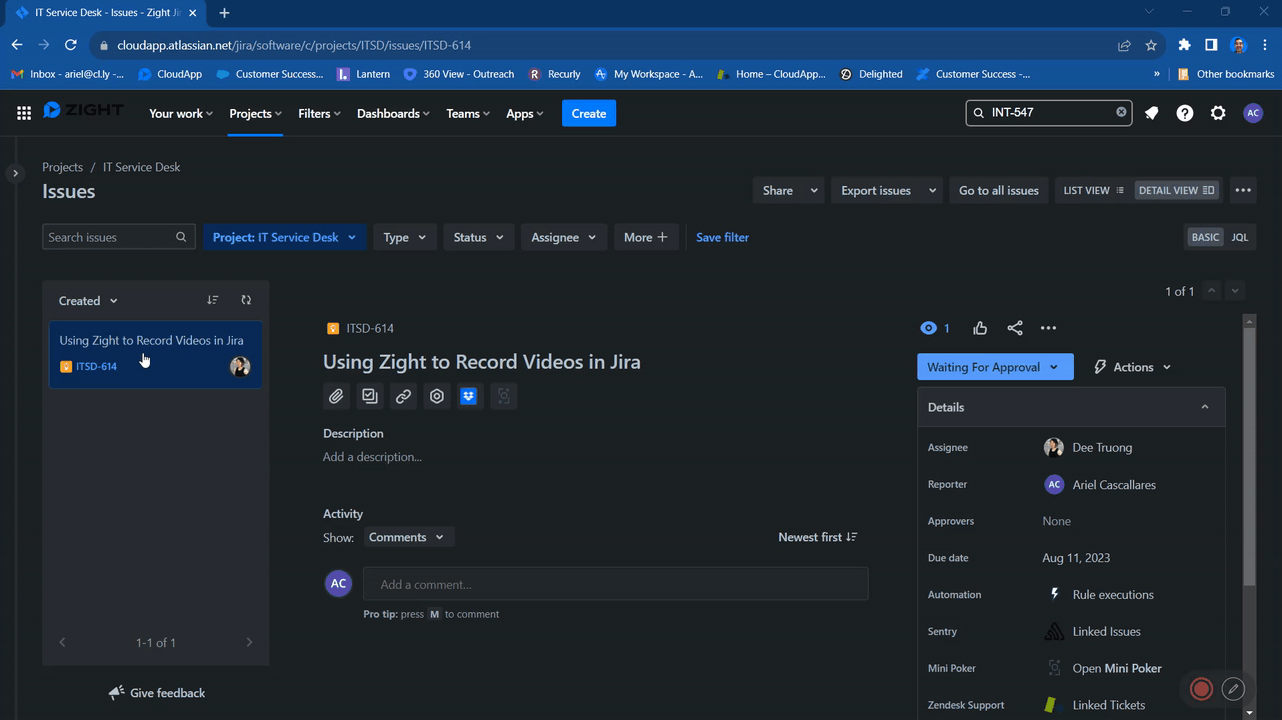Open the more options menu beside Detail View
1282x720 pixels.
tap(1243, 190)
